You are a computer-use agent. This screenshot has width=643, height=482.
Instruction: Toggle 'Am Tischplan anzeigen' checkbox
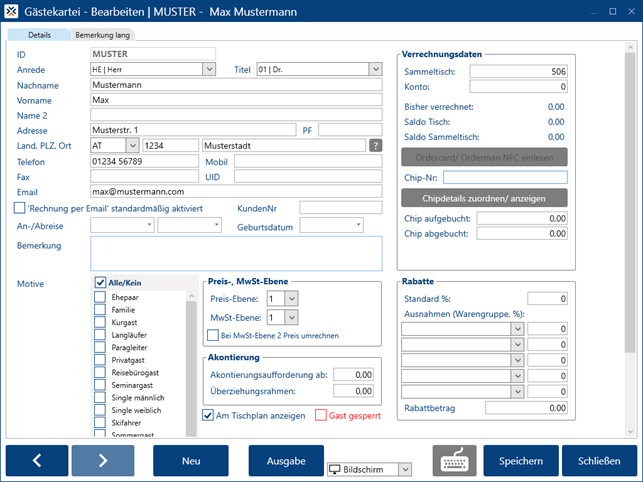(x=208, y=415)
